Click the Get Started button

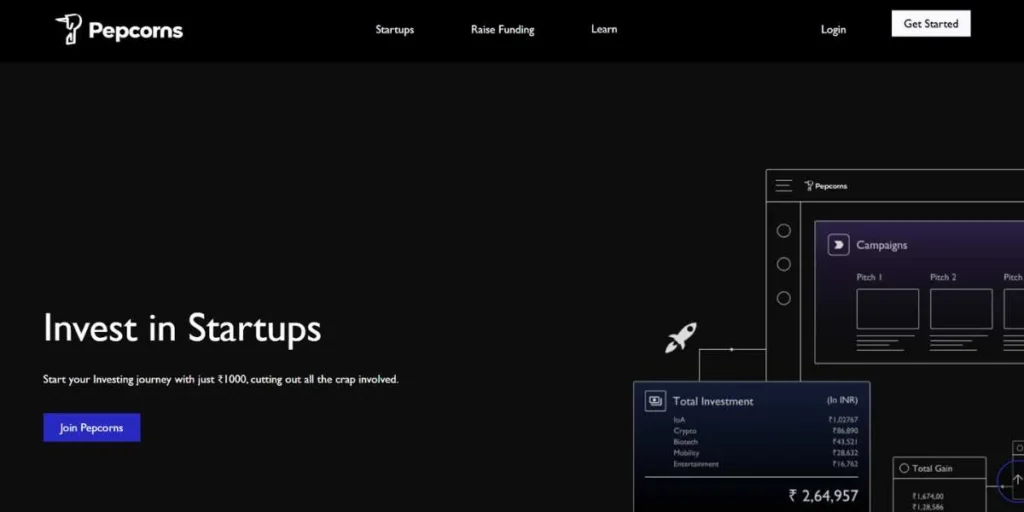point(931,24)
